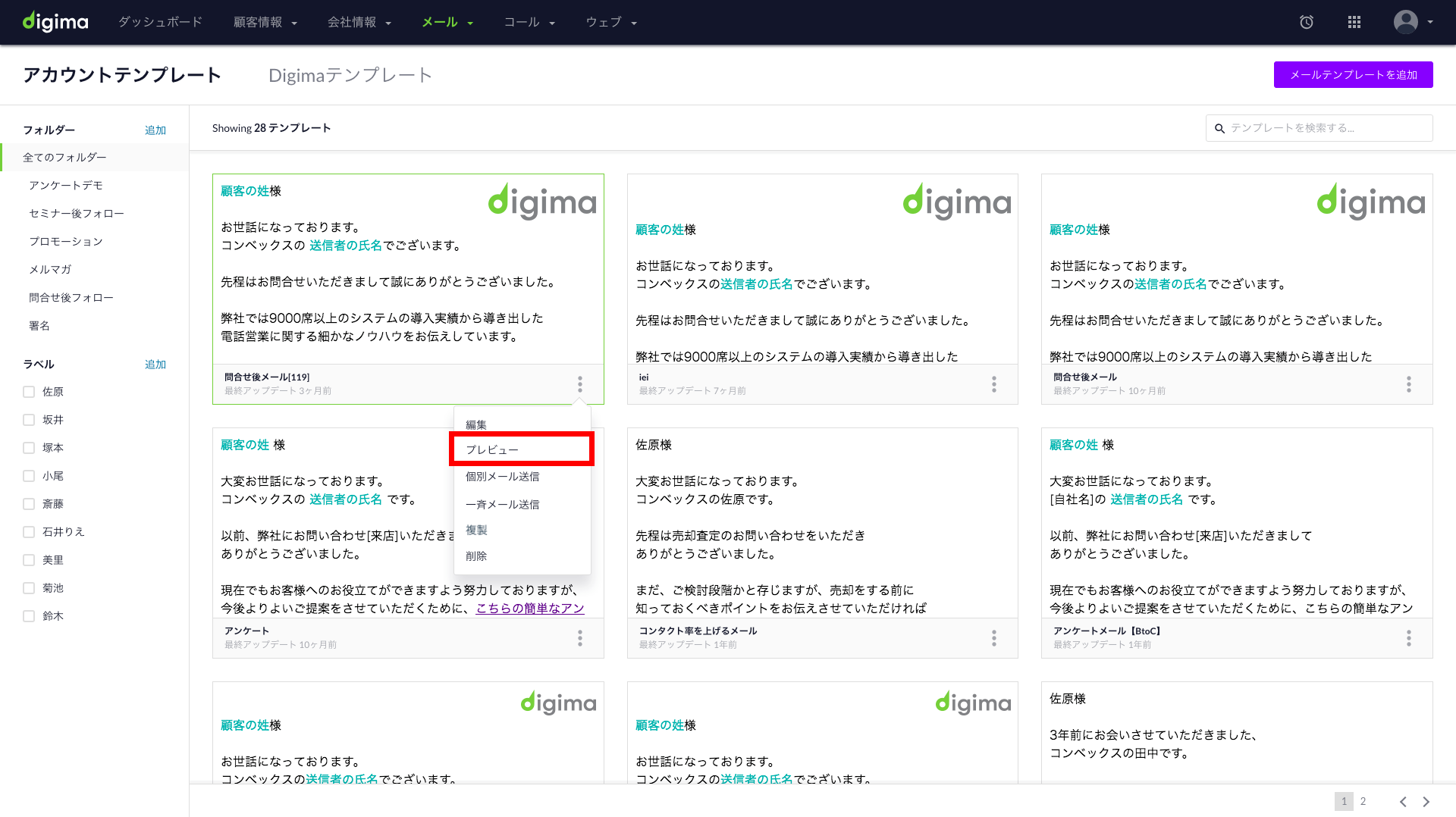Open the コンタクト率を上げるメール template thumbnail

click(x=822, y=523)
